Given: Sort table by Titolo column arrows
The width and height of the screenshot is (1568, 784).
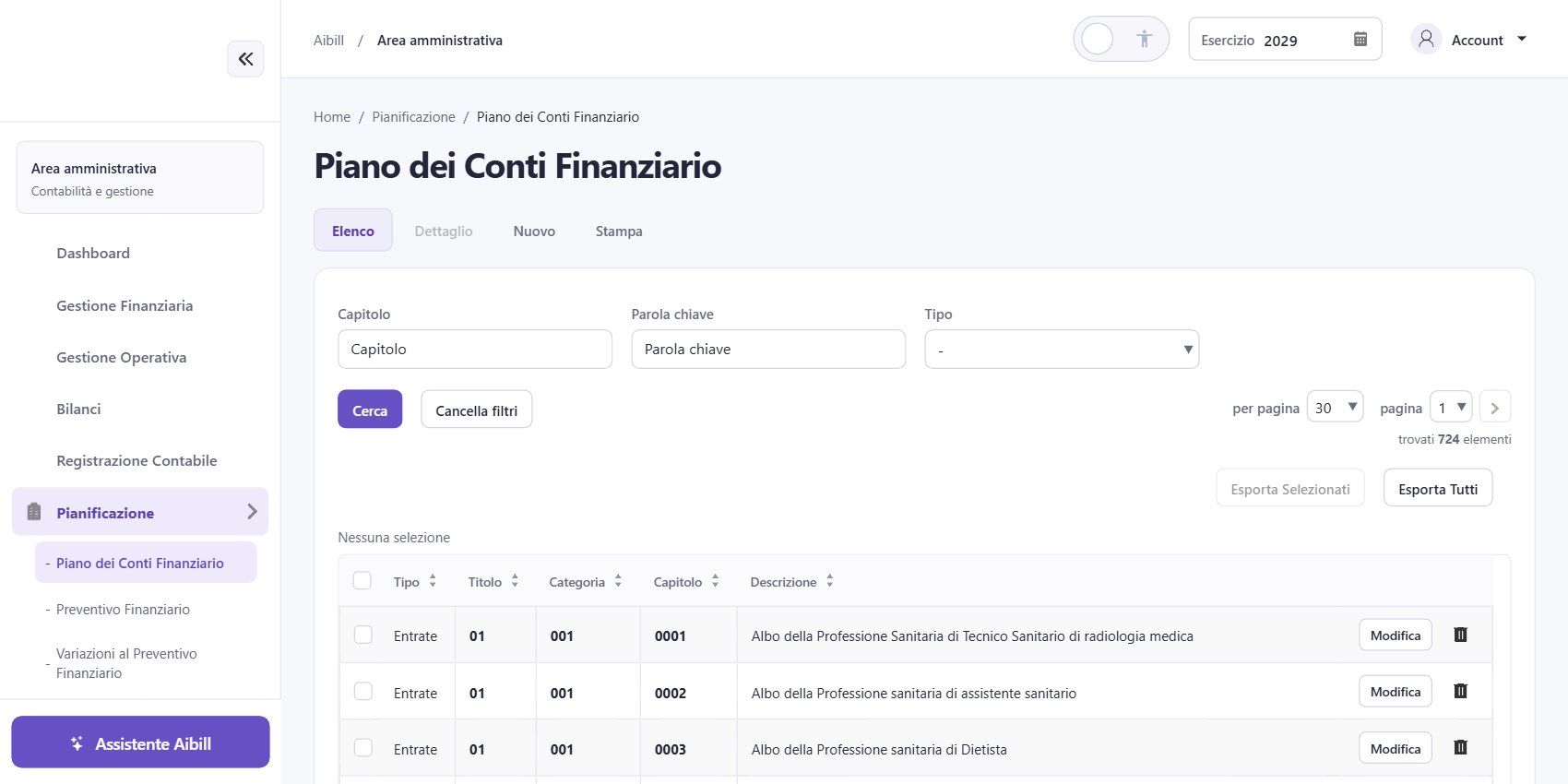Looking at the screenshot, I should pos(515,581).
